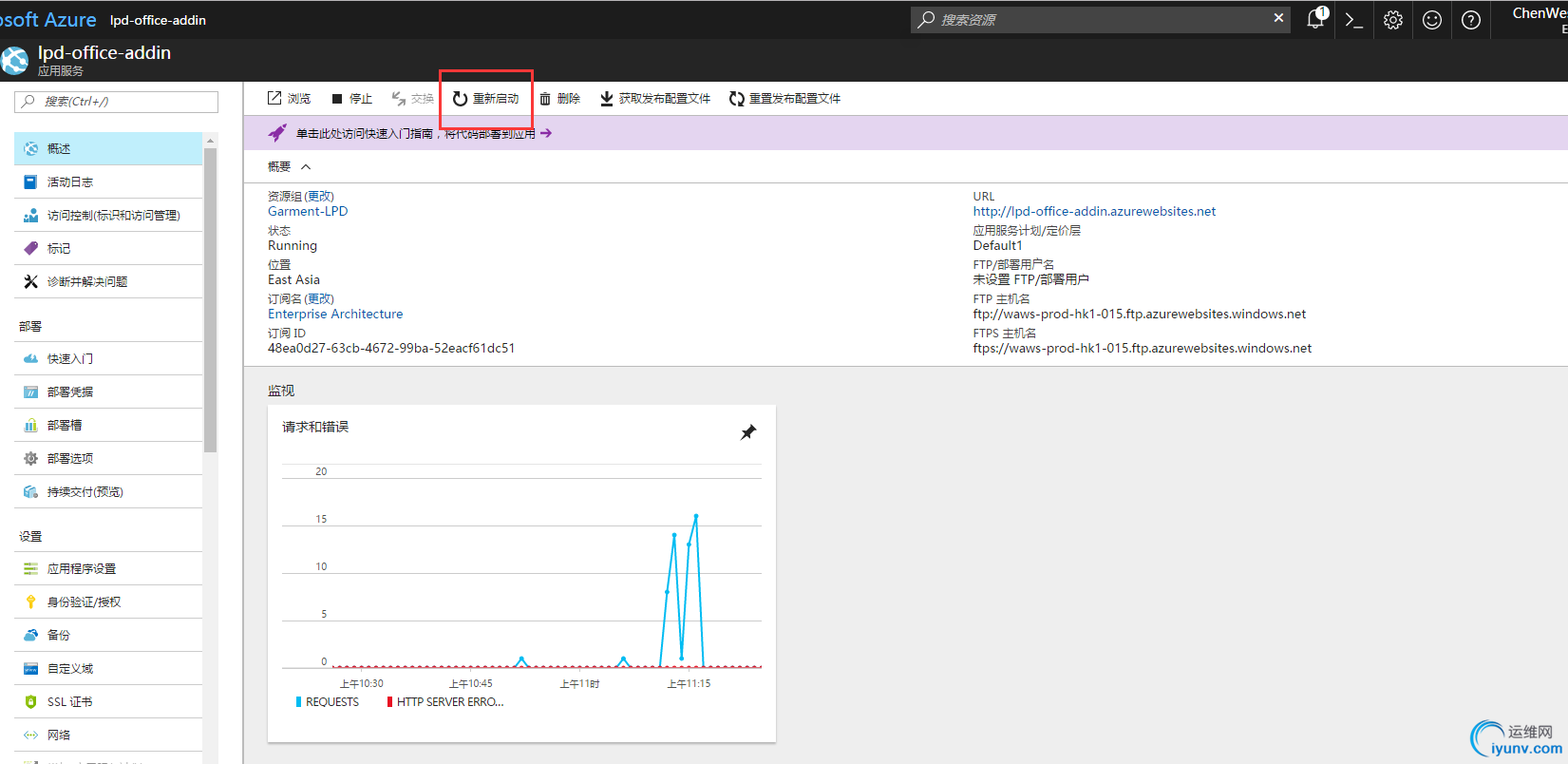Click the Default1 service plan value
This screenshot has width=1568, height=764.
[x=997, y=246]
